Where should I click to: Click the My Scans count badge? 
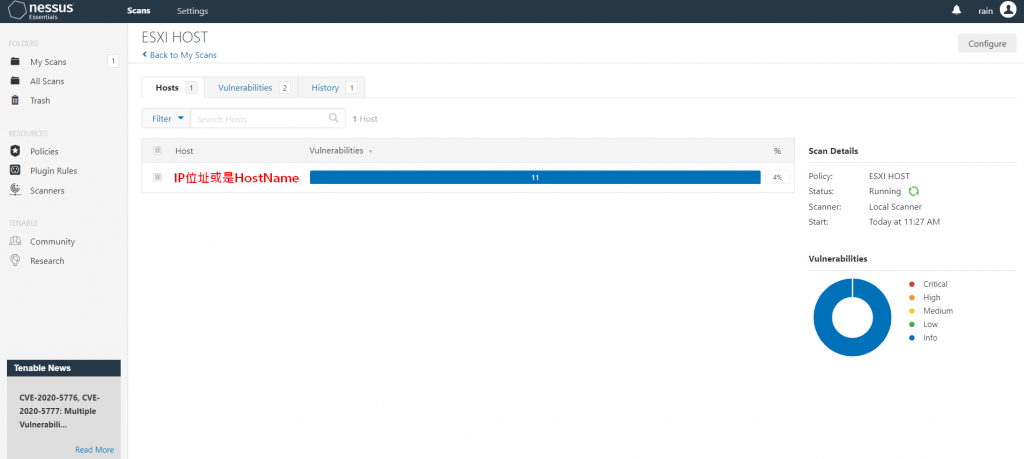click(x=113, y=61)
